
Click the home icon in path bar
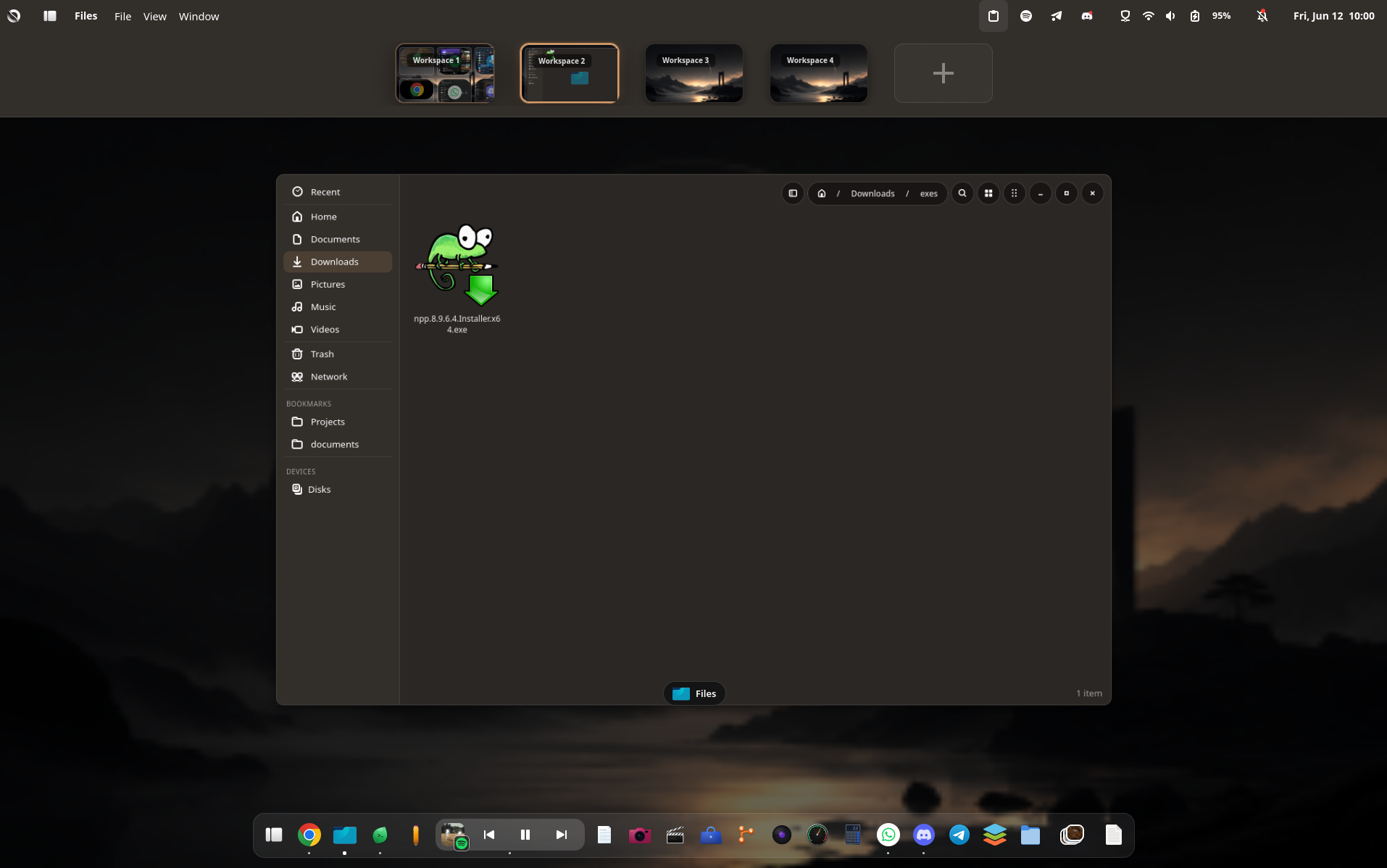(822, 193)
